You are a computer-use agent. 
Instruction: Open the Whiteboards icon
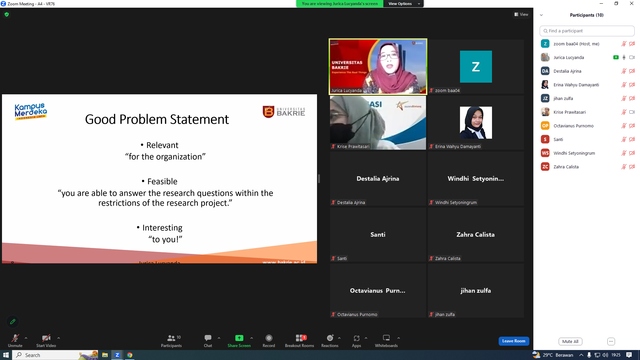point(386,338)
